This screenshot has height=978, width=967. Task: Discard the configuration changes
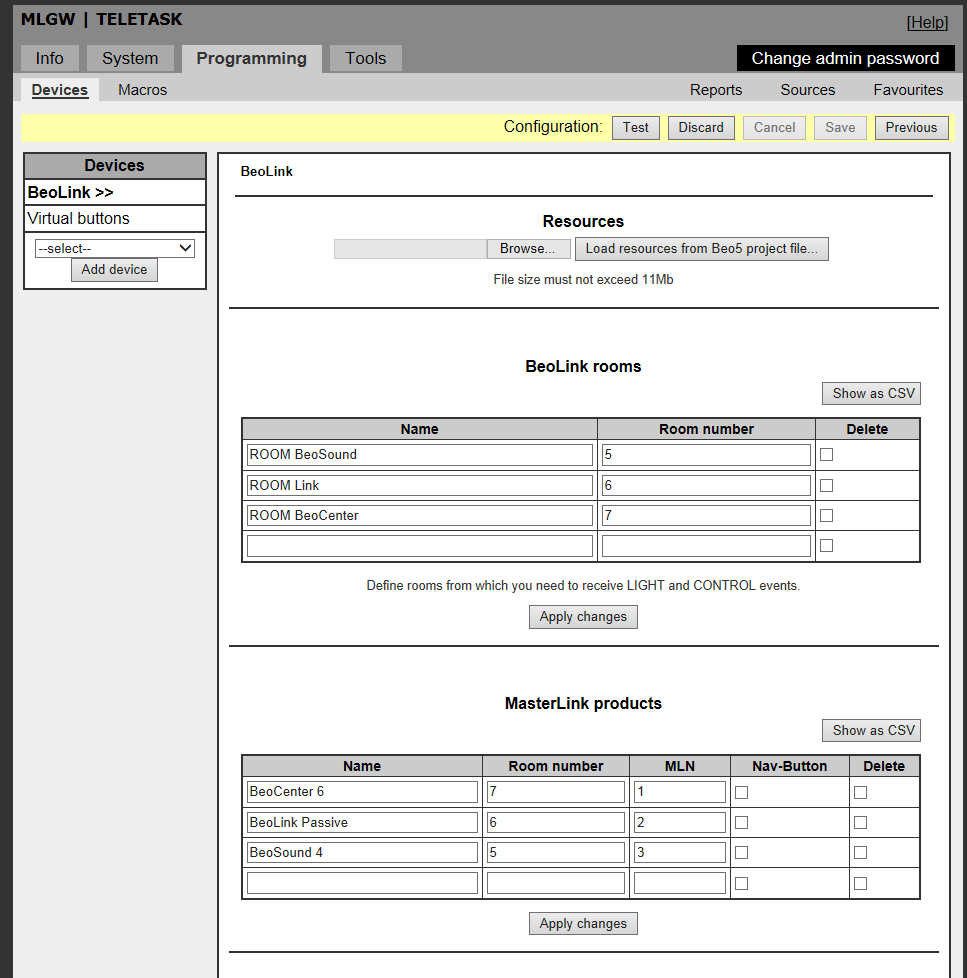click(701, 128)
